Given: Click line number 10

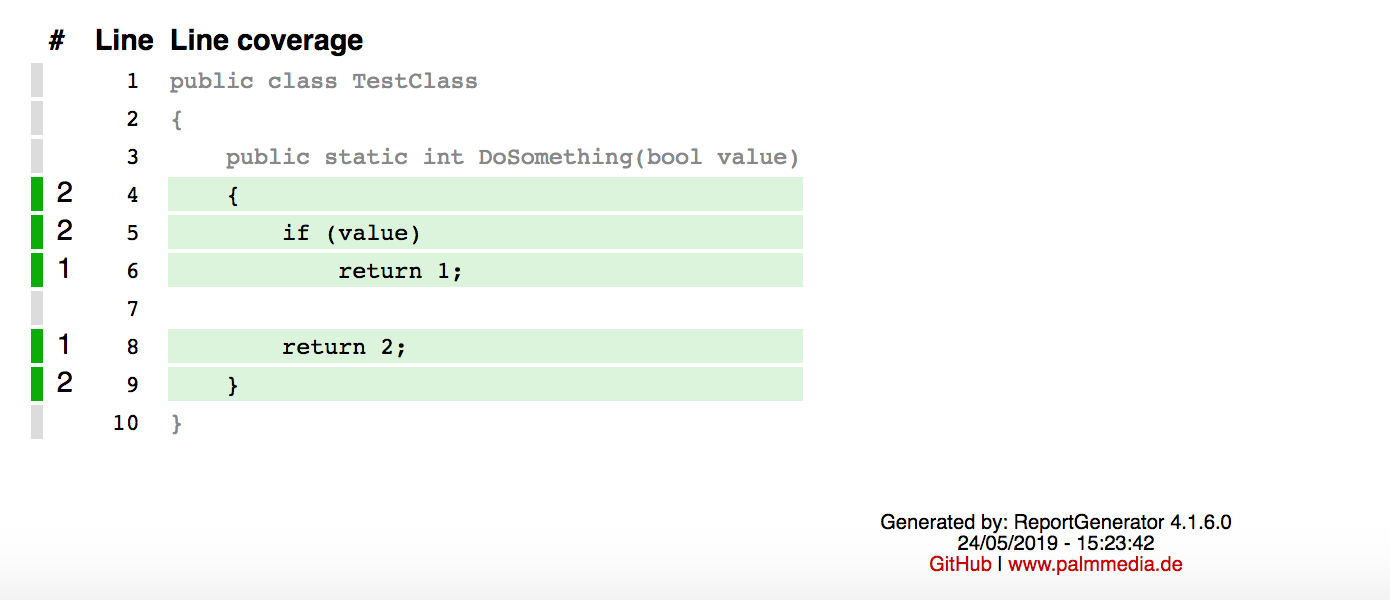Looking at the screenshot, I should [126, 423].
